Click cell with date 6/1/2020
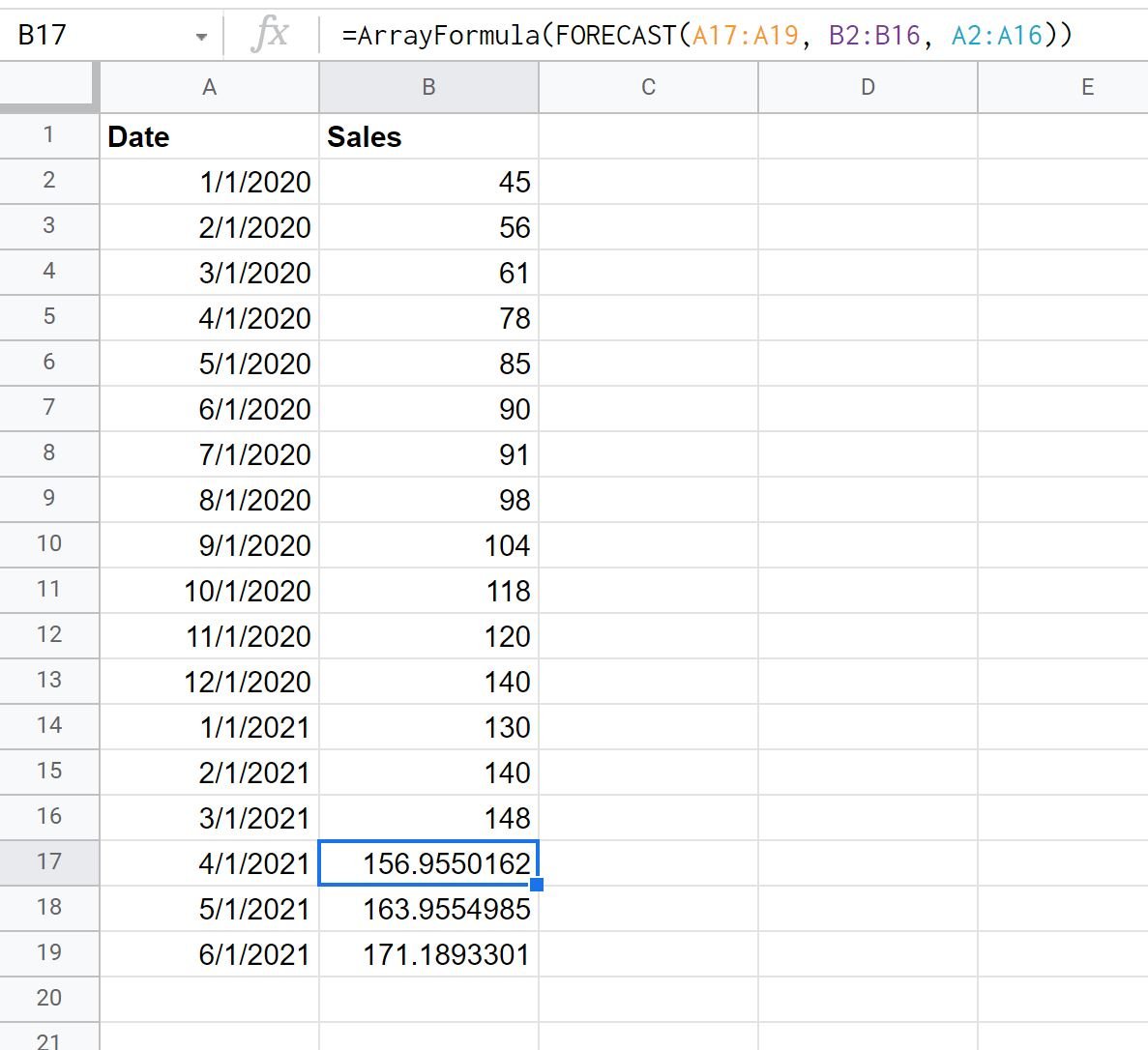 [x=210, y=408]
